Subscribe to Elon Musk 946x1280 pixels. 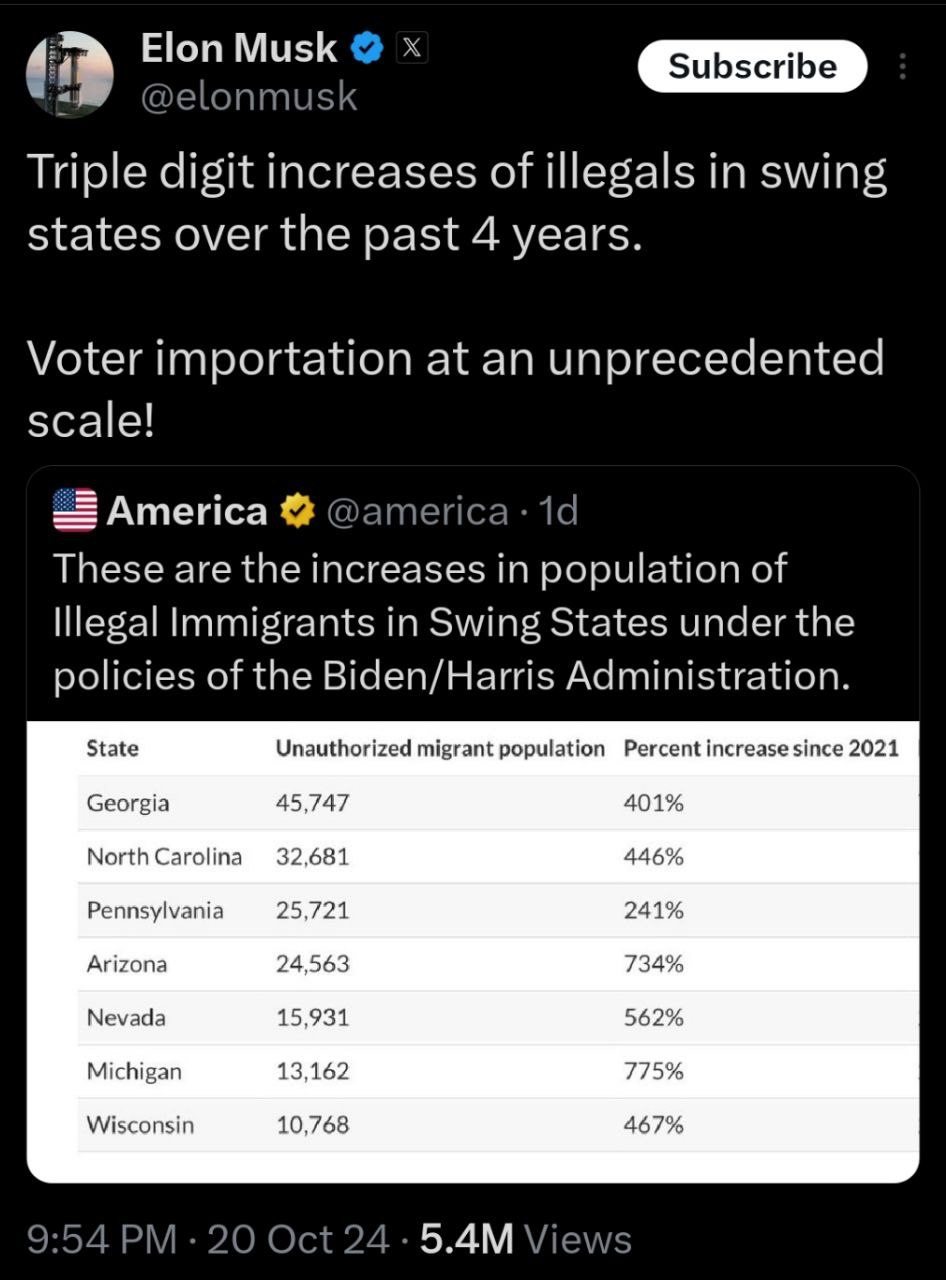752,66
